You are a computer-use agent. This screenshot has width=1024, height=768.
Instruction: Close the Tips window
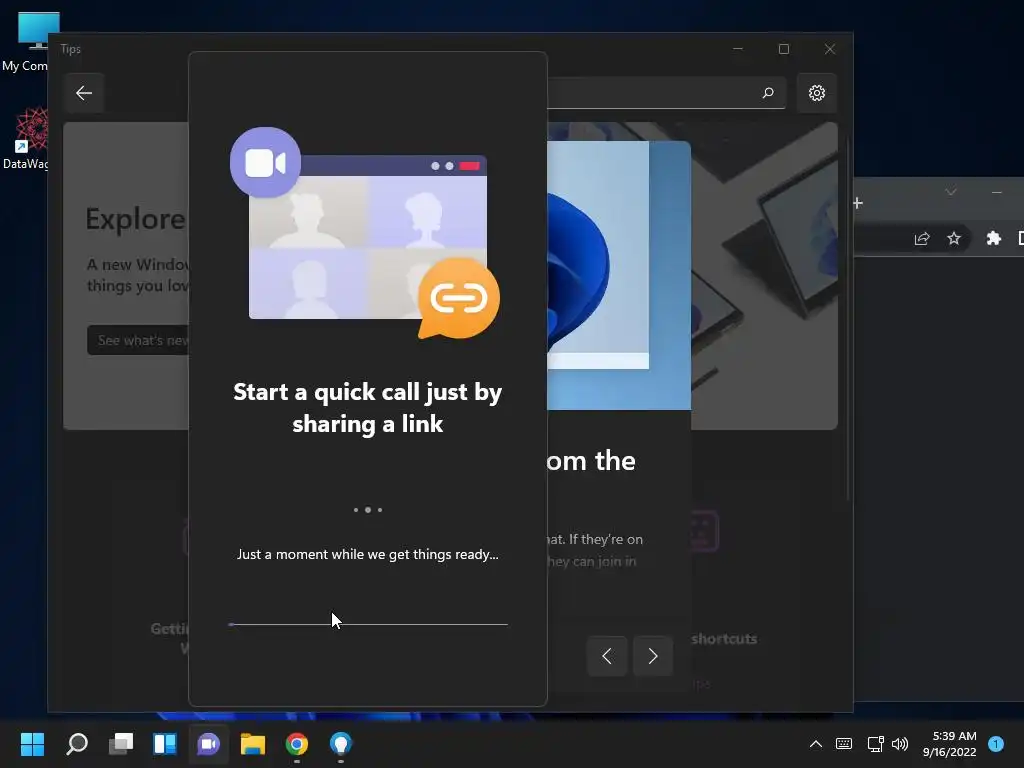pos(829,49)
